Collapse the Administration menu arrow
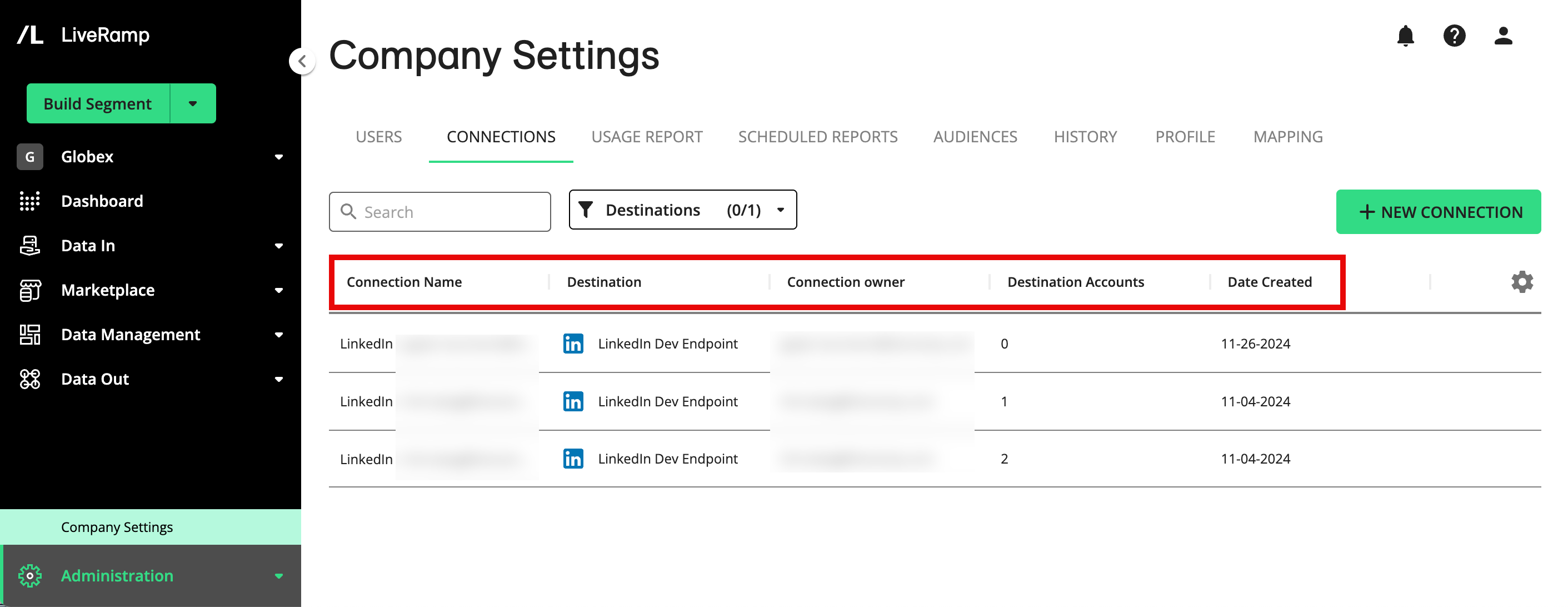Viewport: 1568px width, 607px height. [279, 576]
